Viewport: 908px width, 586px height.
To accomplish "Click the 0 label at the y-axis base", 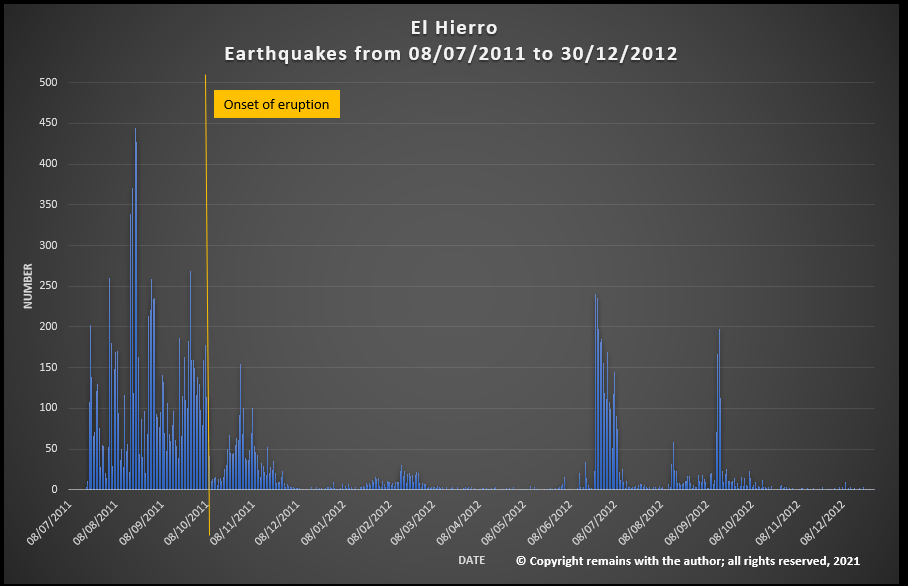I will (x=55, y=490).
